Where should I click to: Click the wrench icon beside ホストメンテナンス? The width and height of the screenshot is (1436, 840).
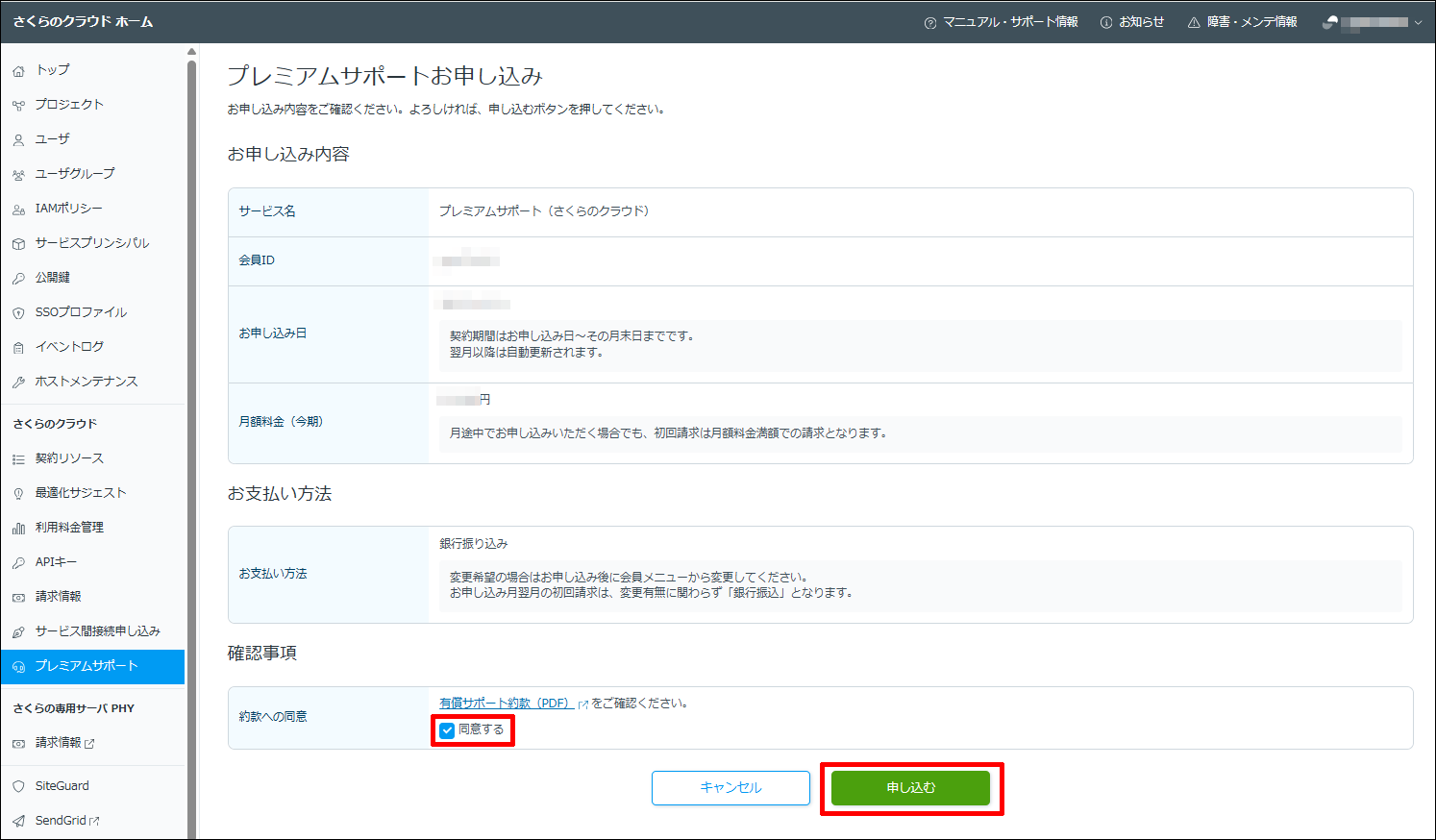[x=18, y=383]
